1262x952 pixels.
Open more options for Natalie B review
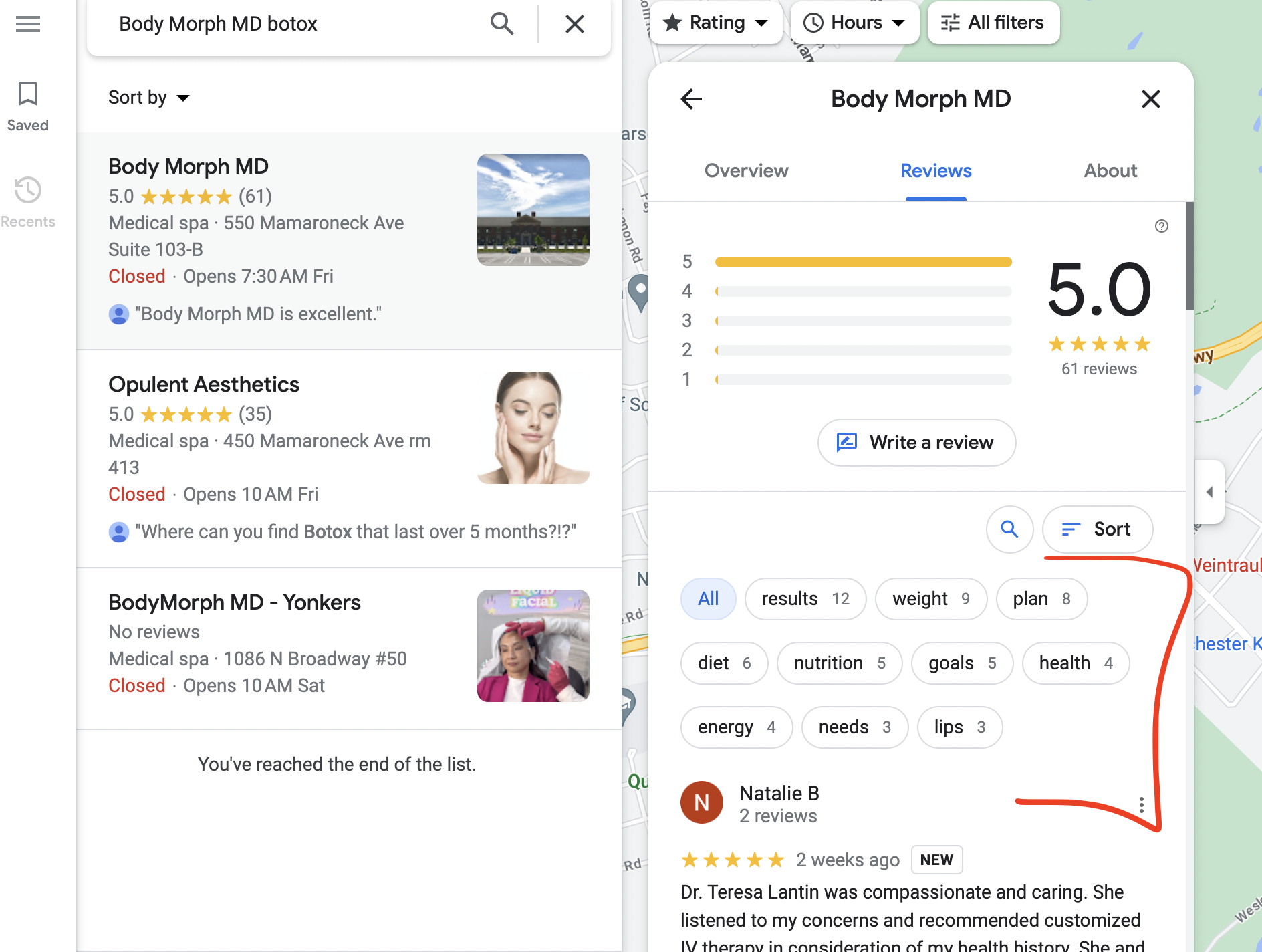tap(1142, 805)
